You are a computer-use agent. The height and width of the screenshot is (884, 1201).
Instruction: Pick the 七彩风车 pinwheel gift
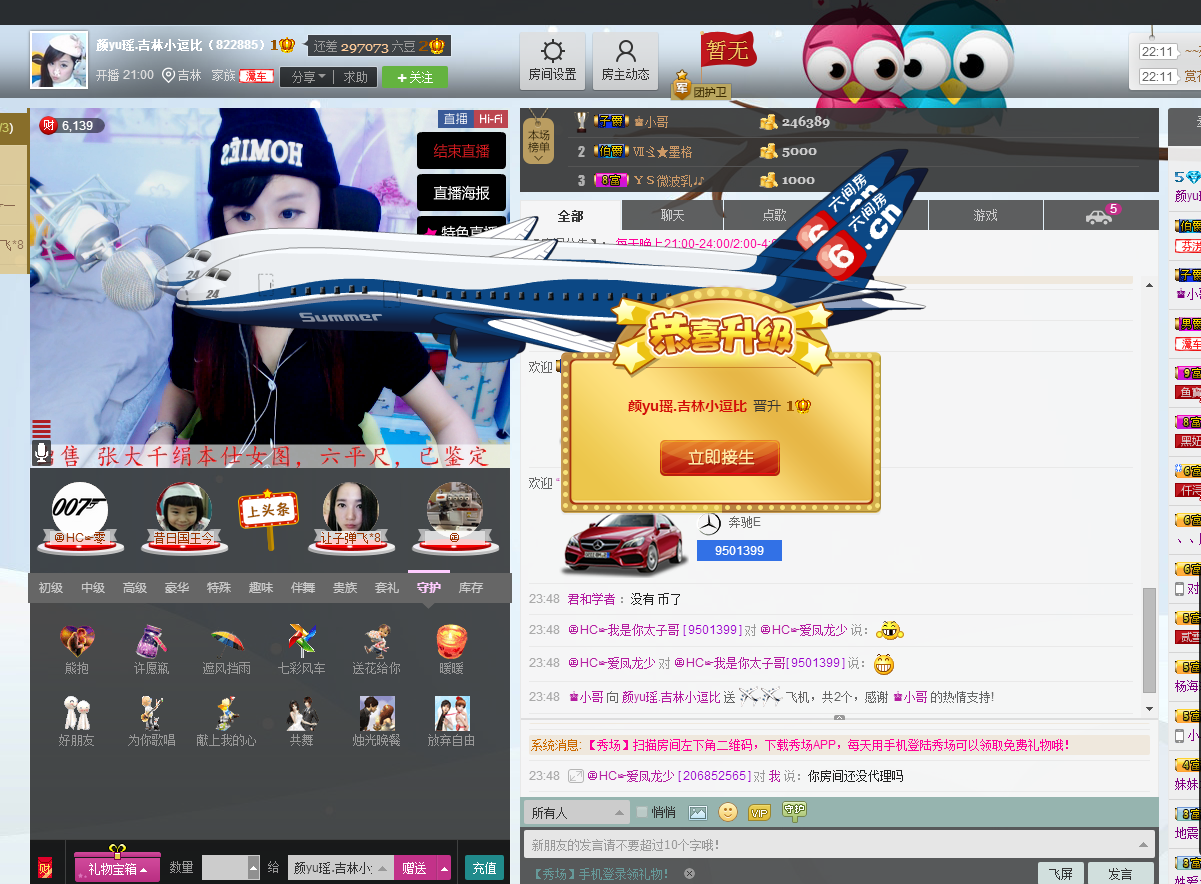(x=301, y=640)
